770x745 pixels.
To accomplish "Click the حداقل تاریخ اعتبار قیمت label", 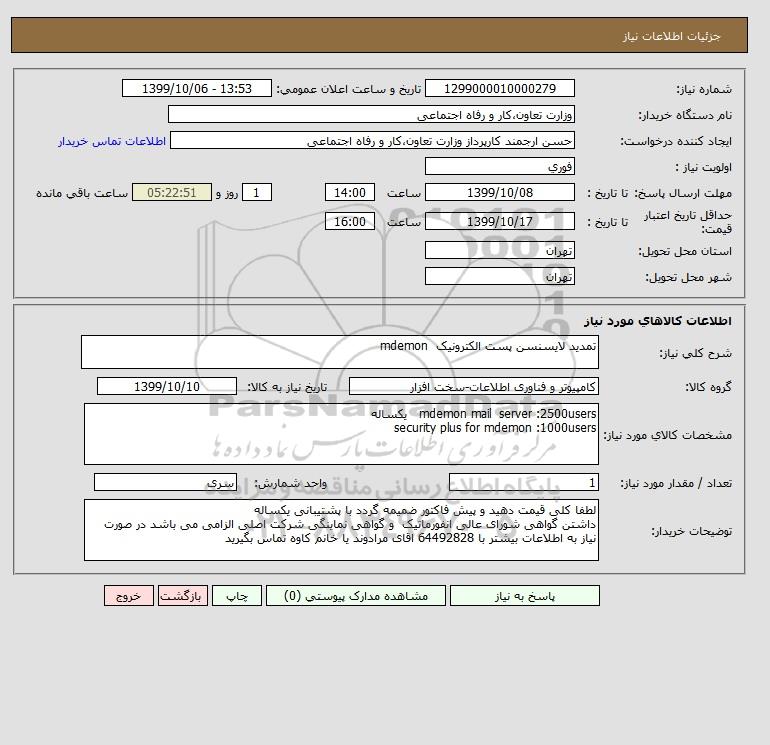I will [688, 222].
